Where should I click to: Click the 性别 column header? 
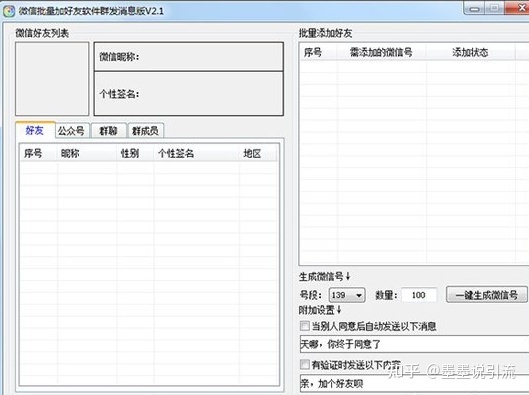point(135,154)
